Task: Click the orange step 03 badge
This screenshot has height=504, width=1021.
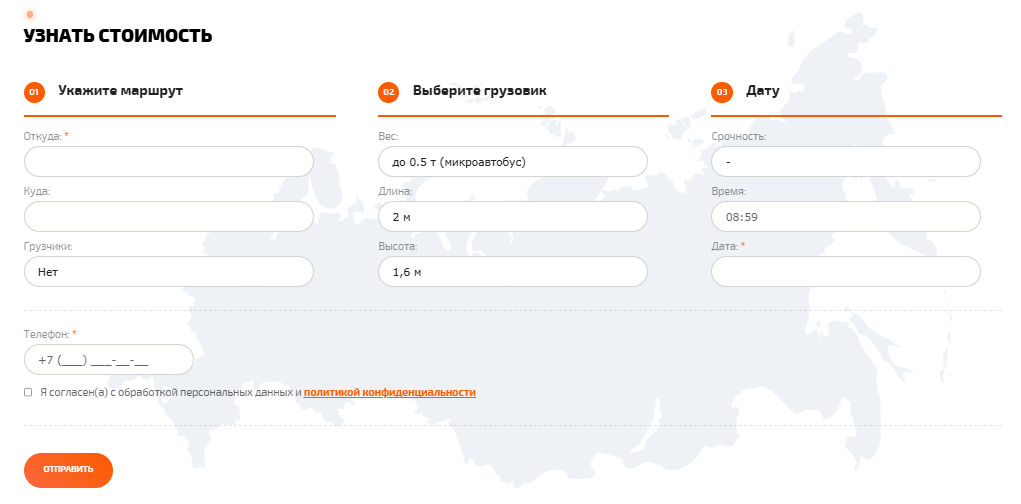Action: pyautogui.click(x=721, y=92)
